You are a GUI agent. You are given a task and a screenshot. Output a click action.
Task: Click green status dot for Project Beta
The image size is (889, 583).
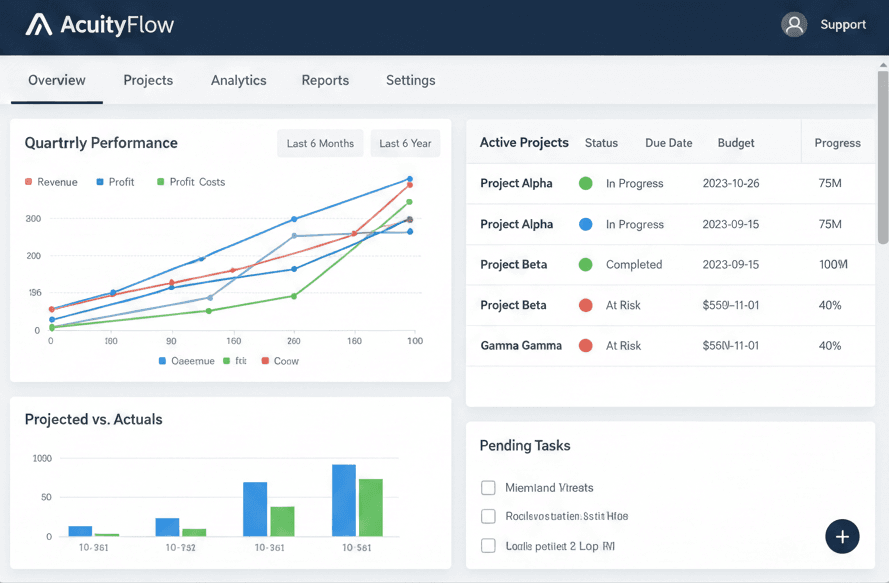tap(586, 265)
